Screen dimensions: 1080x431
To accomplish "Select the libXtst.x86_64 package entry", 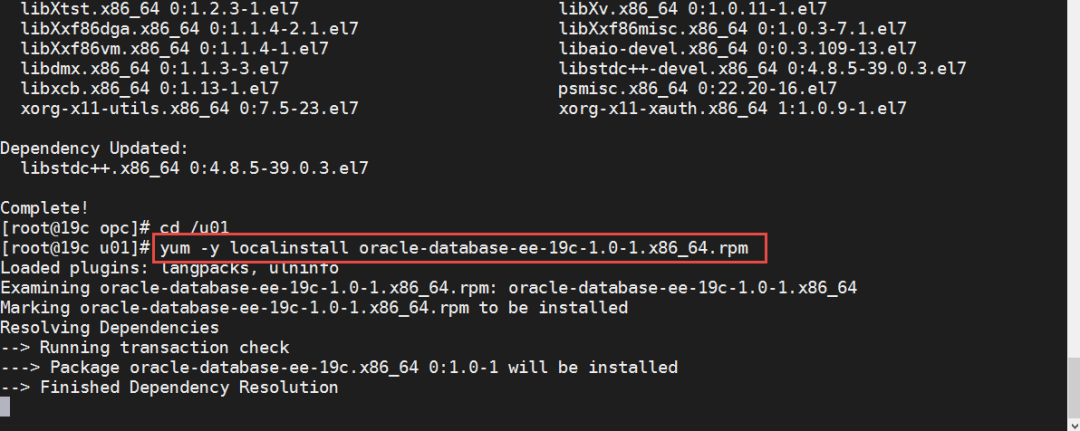I will [x=154, y=8].
